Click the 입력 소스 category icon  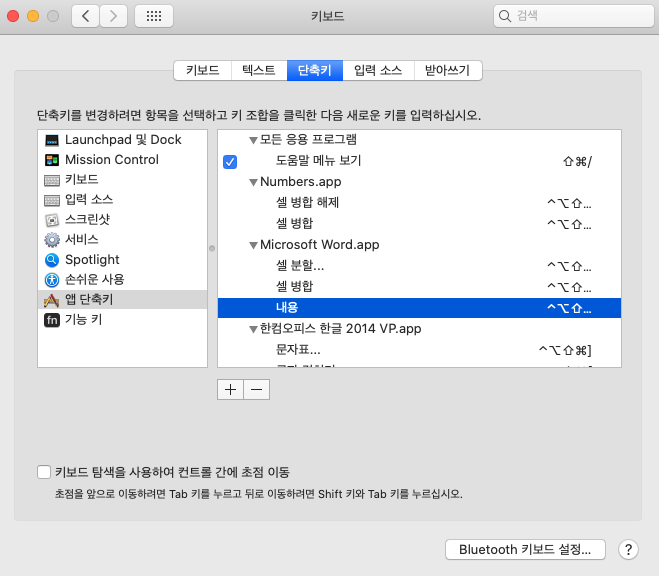52,200
